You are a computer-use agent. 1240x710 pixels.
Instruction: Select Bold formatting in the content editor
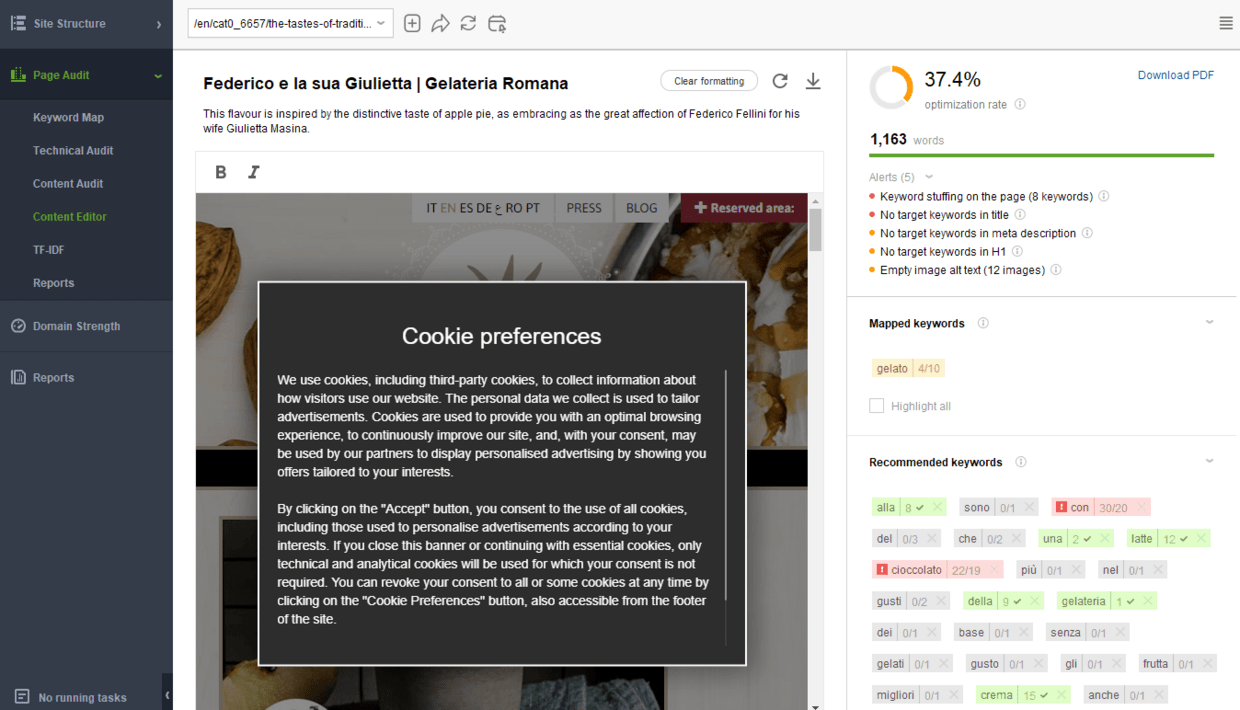[220, 172]
